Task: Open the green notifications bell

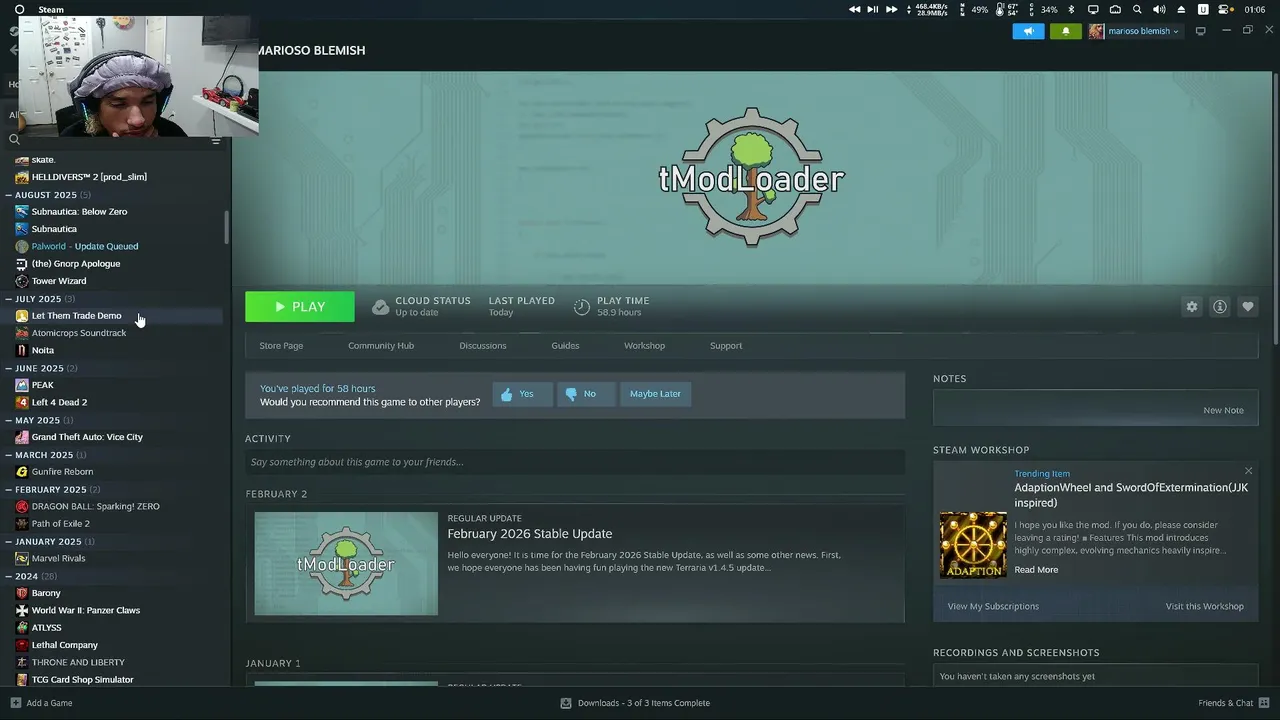Action: pyautogui.click(x=1065, y=31)
